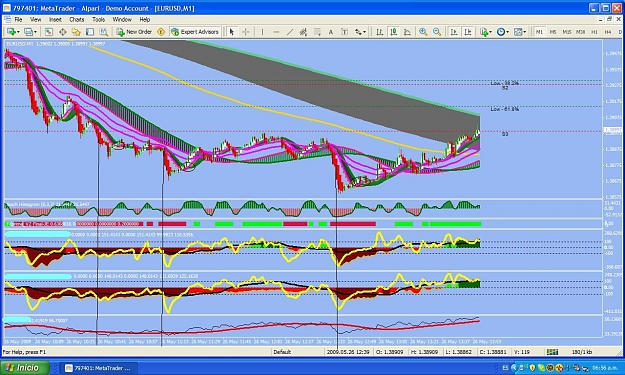Select the Text 'A' drawing tool
Viewport: 625px width, 375px height.
pyautogui.click(x=330, y=32)
